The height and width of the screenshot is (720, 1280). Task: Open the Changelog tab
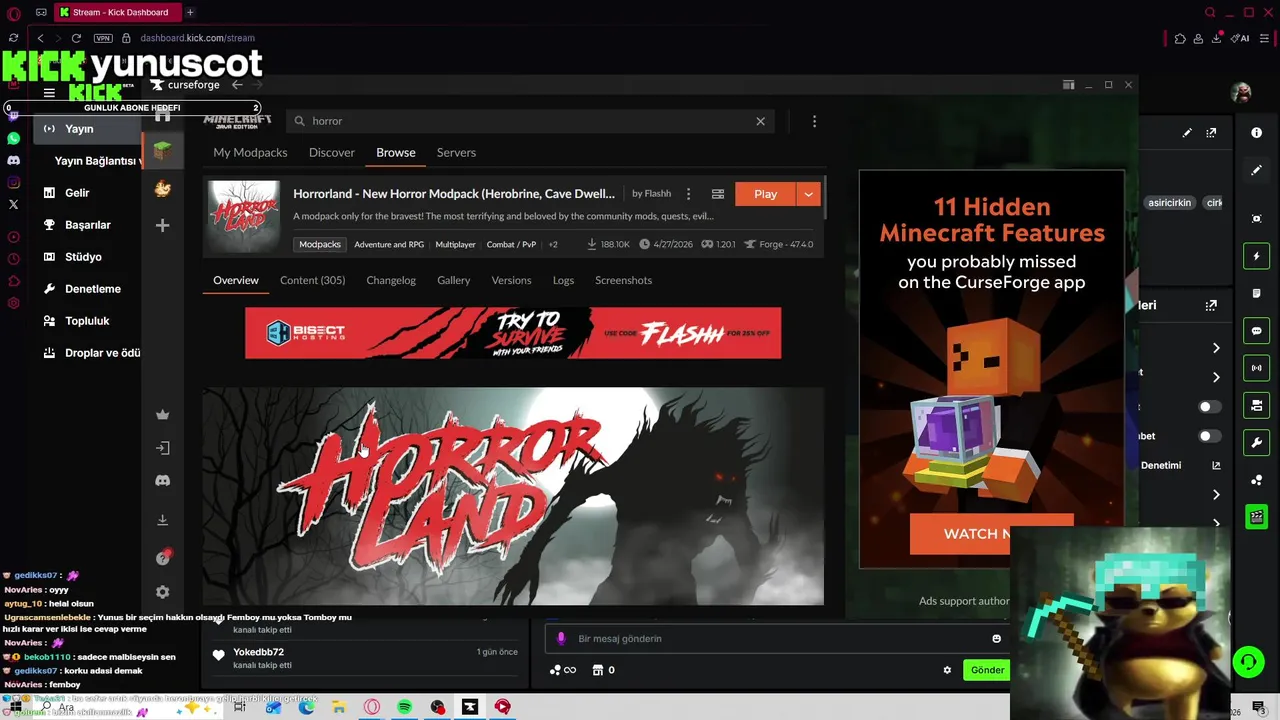click(391, 280)
